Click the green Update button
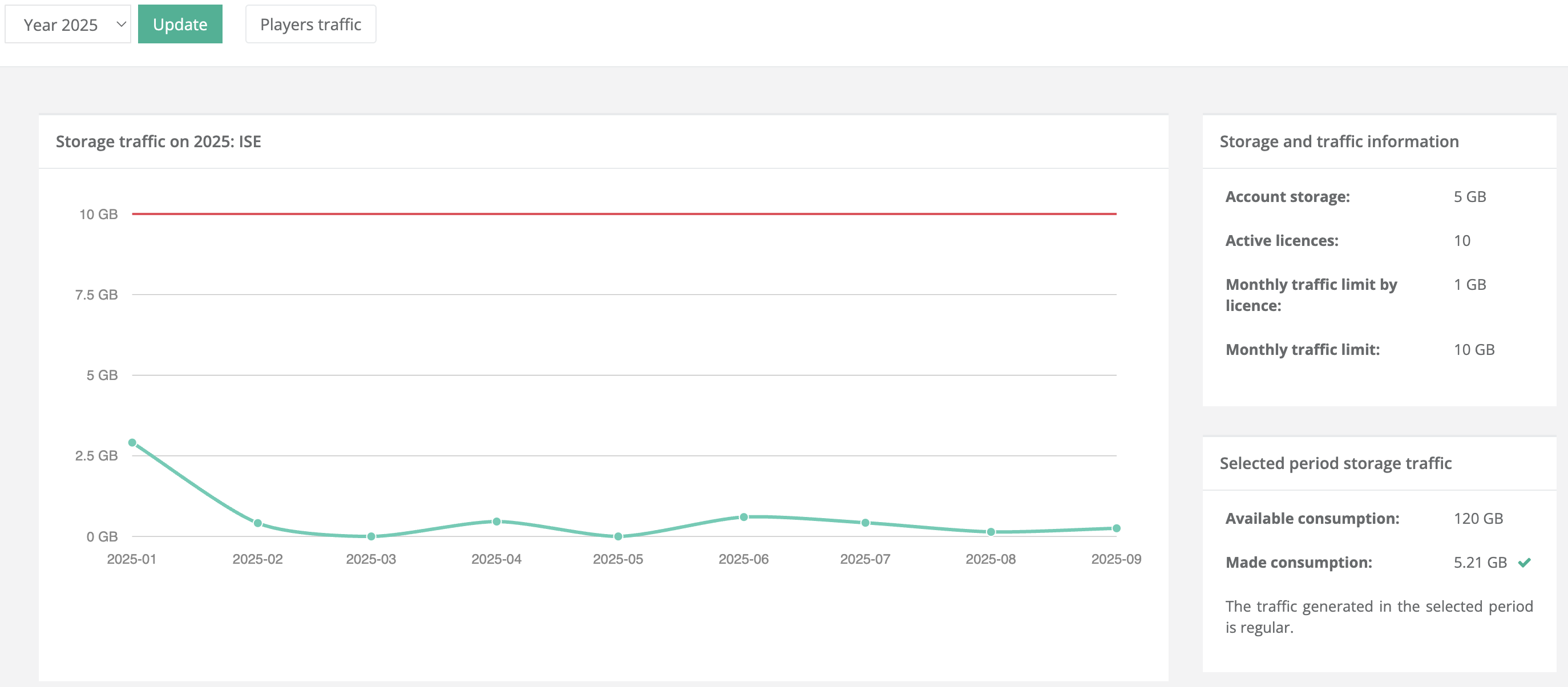Screen dimensions: 1568x687 point(180,25)
